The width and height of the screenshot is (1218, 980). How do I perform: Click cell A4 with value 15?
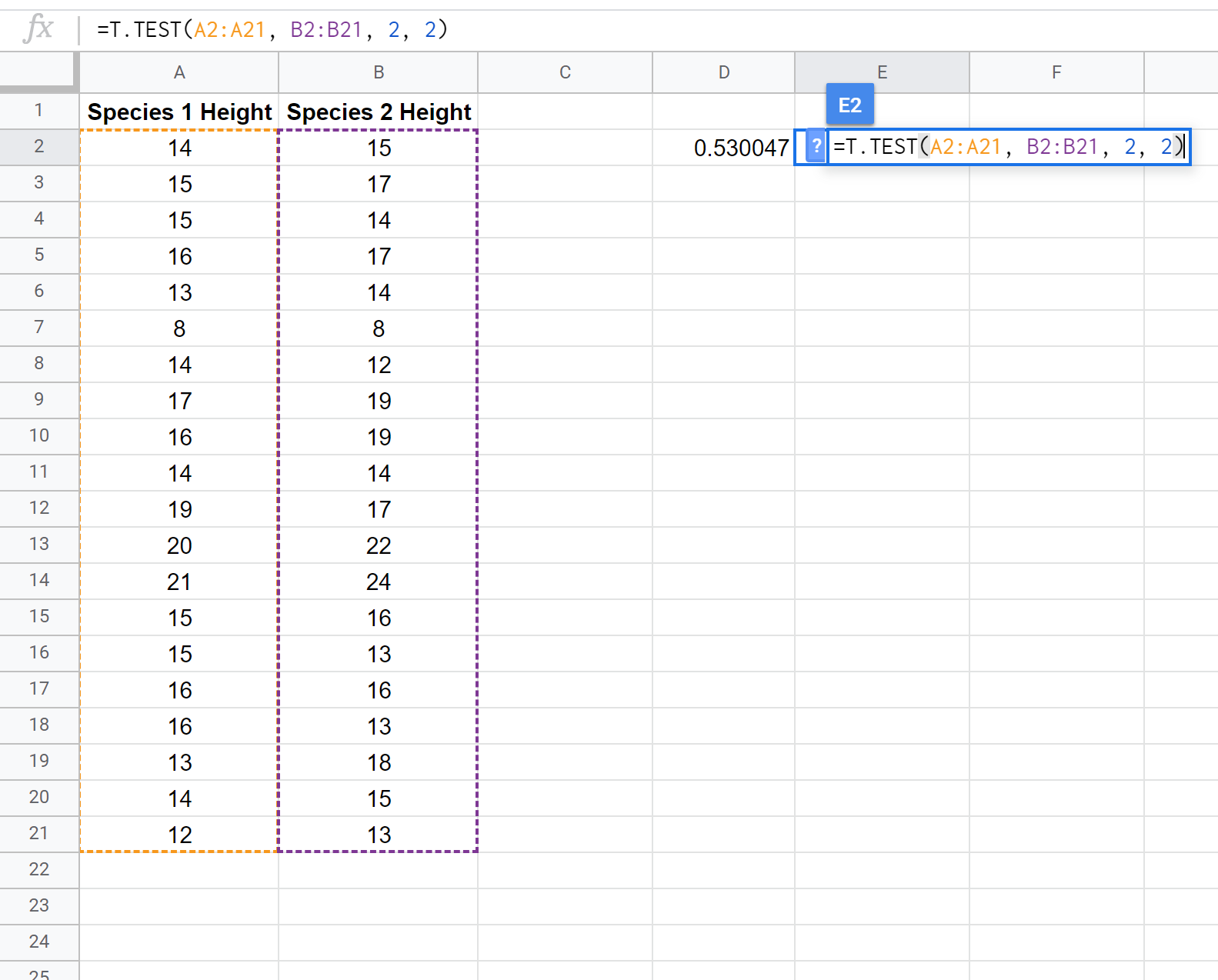pos(179,219)
